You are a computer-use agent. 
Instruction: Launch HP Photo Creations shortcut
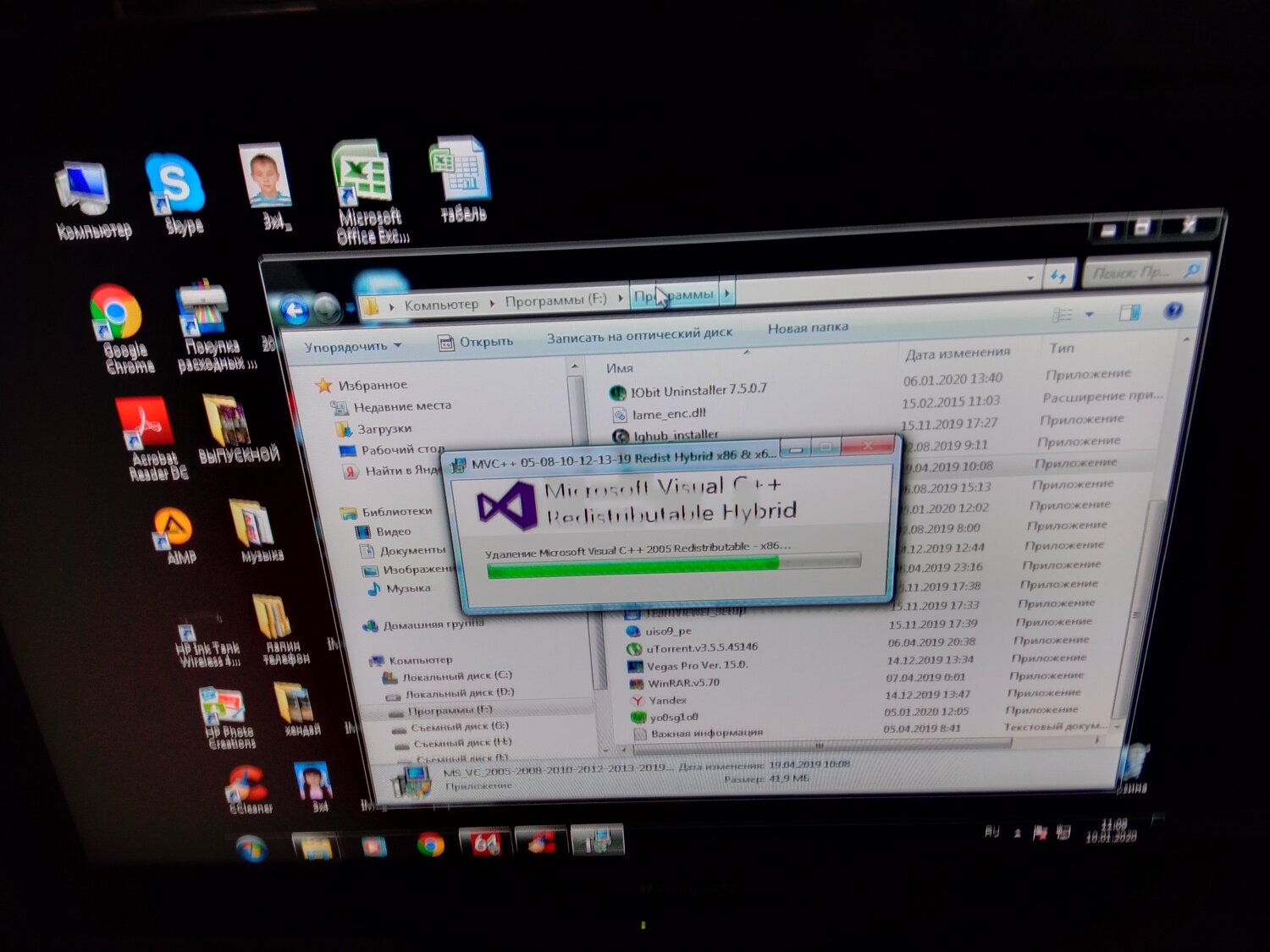(x=227, y=718)
